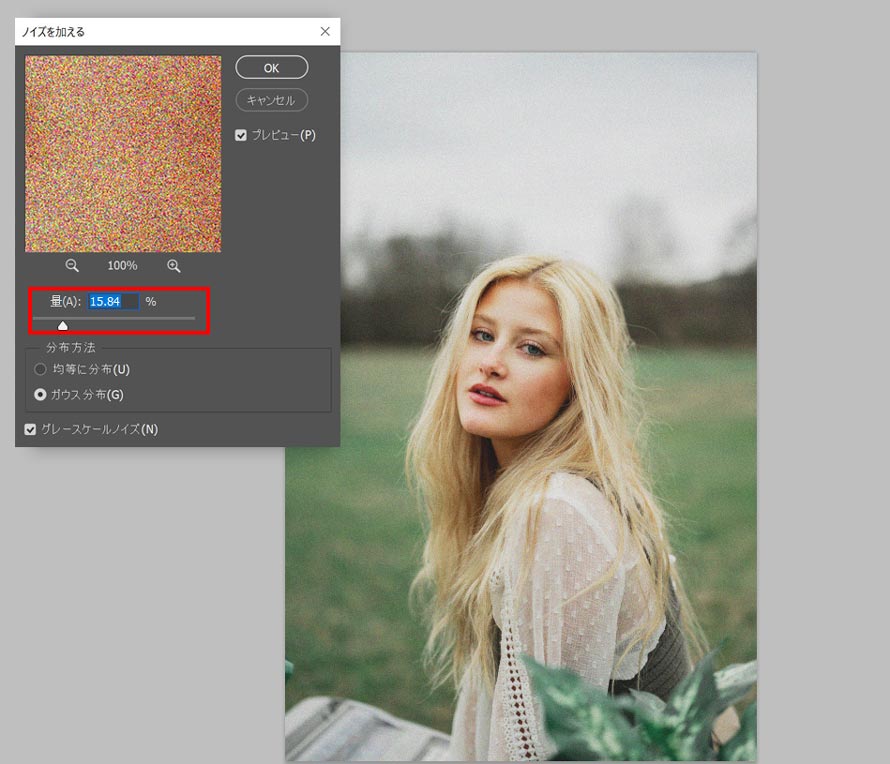Screen dimensions: 890x764
Task: Cancel with the キャンセル button
Action: [271, 100]
